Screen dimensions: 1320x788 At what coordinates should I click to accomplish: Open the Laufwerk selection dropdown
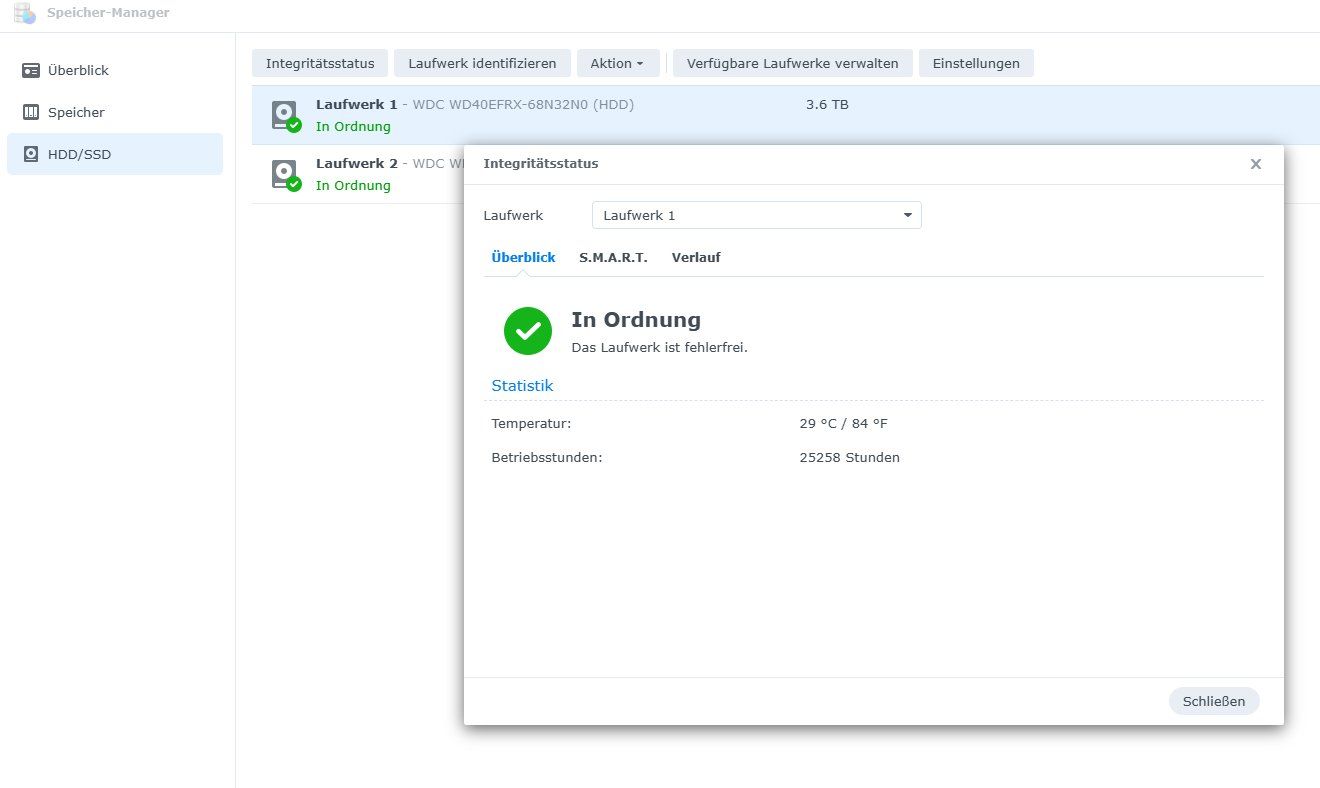(757, 215)
